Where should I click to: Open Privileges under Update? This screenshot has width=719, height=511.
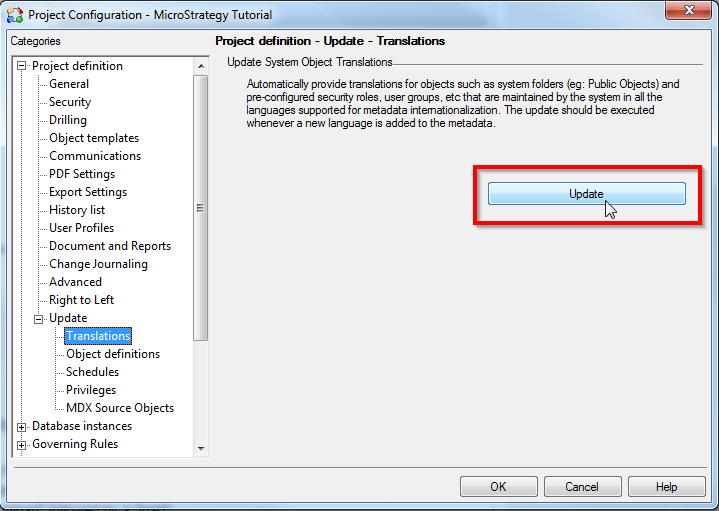[91, 390]
